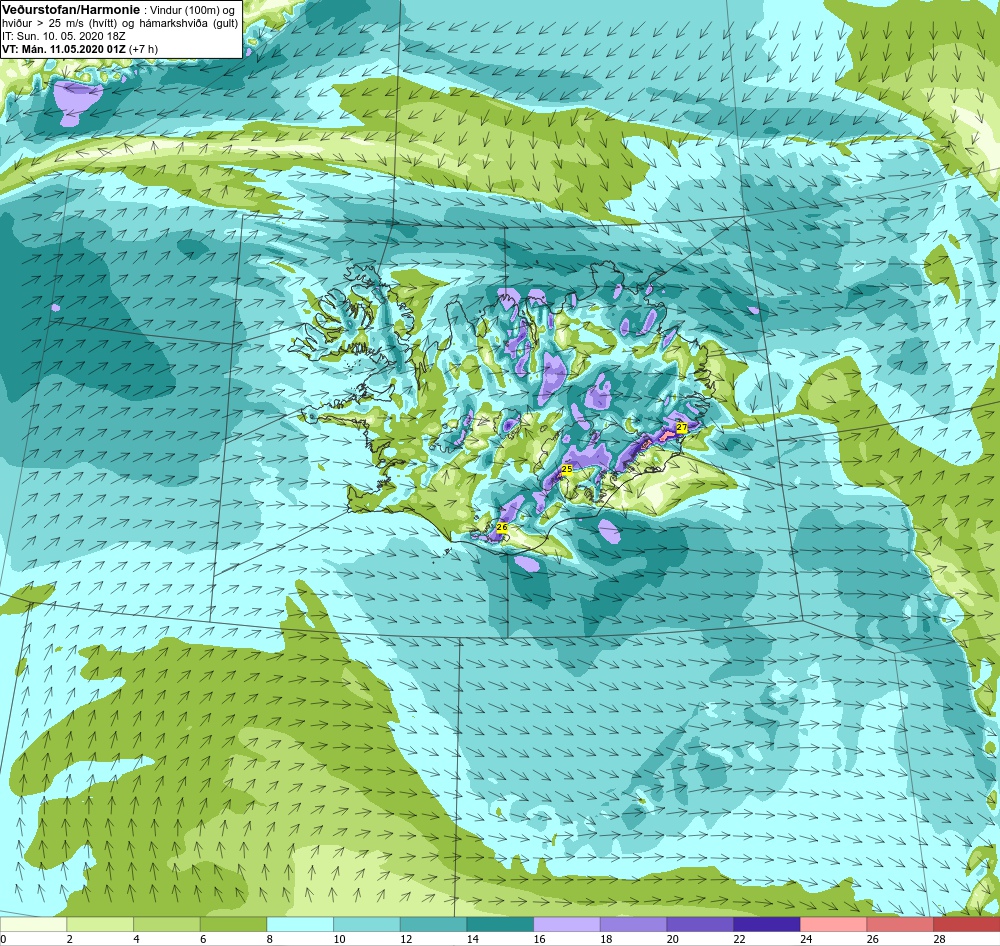Select the 20–22 m/s violet legend swatch
The height and width of the screenshot is (946, 1000).
pos(700,925)
